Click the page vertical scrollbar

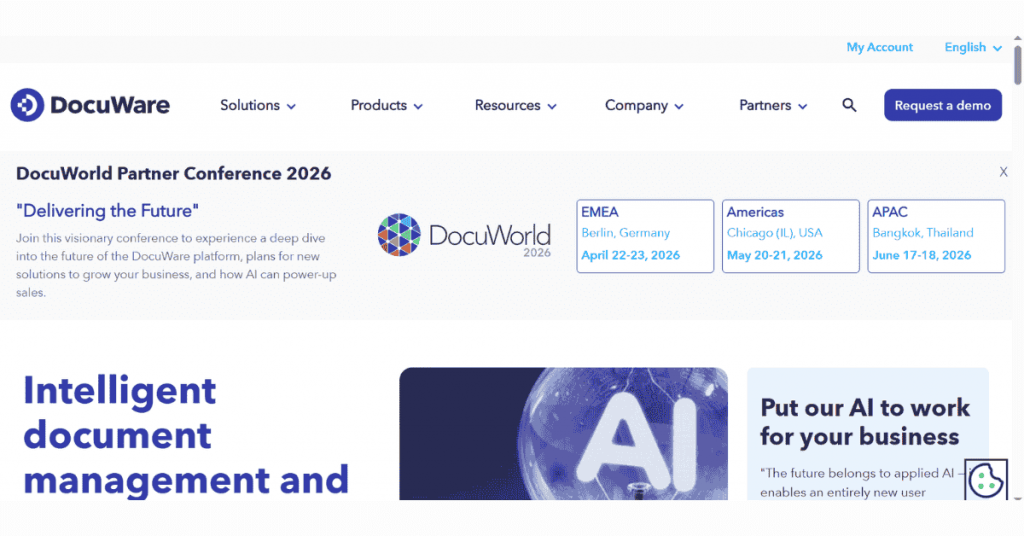(x=1017, y=65)
